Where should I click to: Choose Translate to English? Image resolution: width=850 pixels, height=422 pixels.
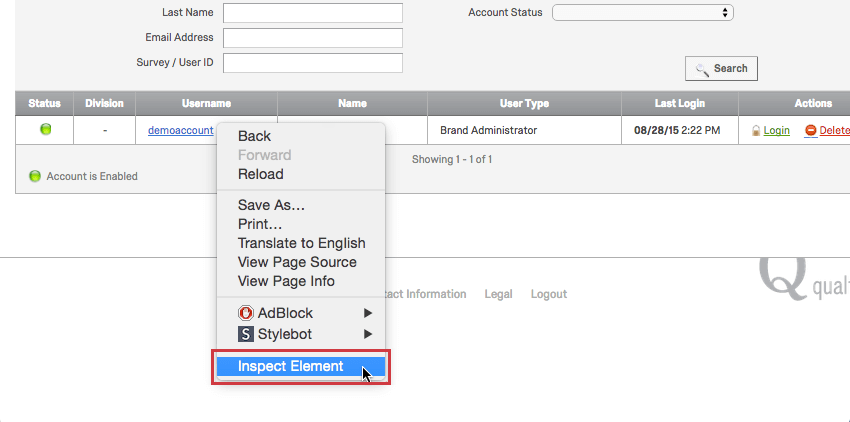point(301,243)
